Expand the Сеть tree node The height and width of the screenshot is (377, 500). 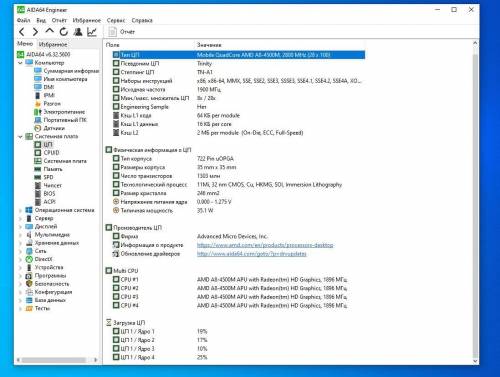[x=20, y=251]
